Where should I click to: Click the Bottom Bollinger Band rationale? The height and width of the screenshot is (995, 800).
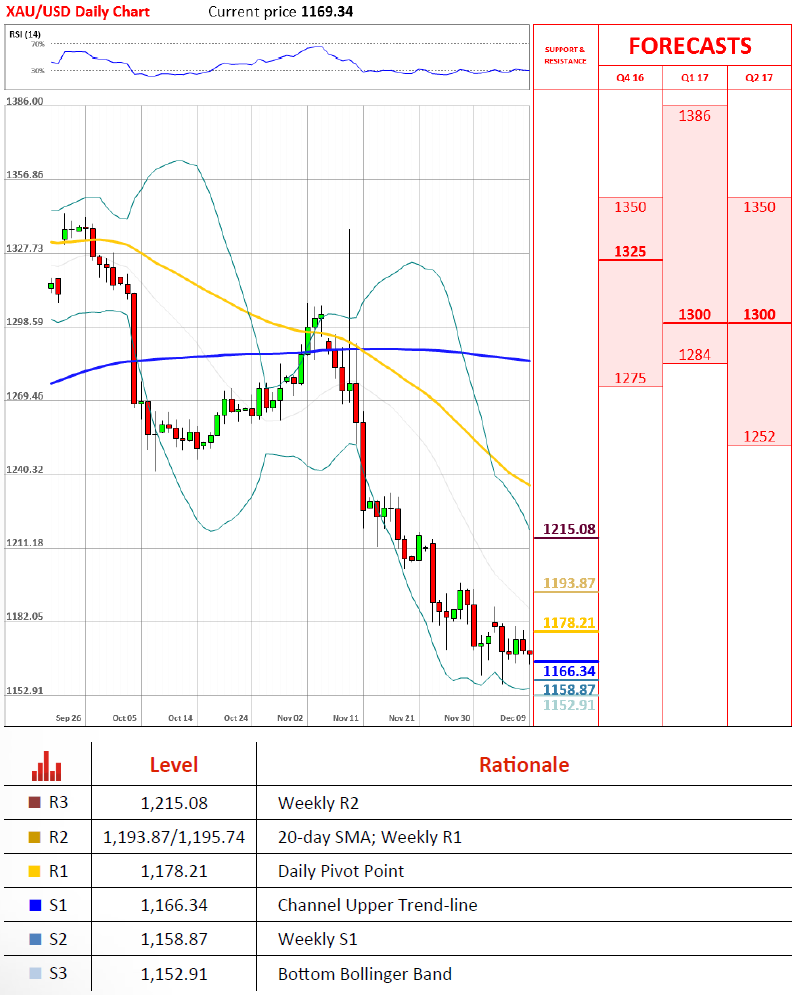point(365,974)
